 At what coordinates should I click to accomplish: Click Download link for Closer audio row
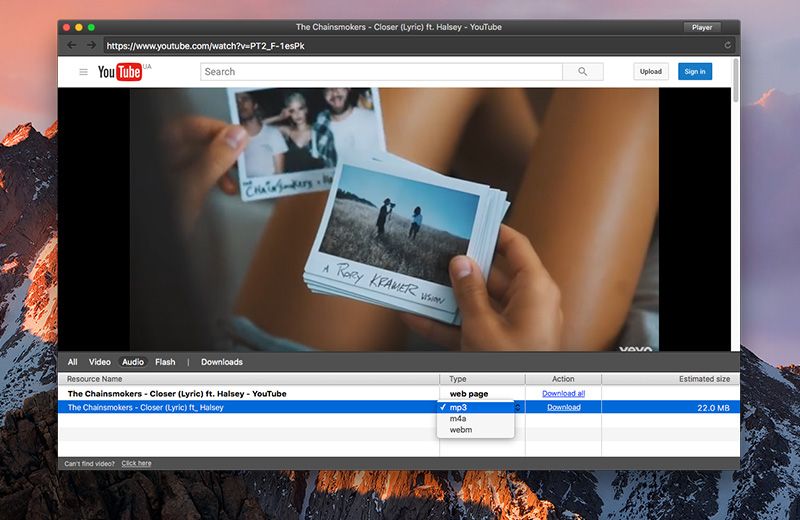point(564,407)
